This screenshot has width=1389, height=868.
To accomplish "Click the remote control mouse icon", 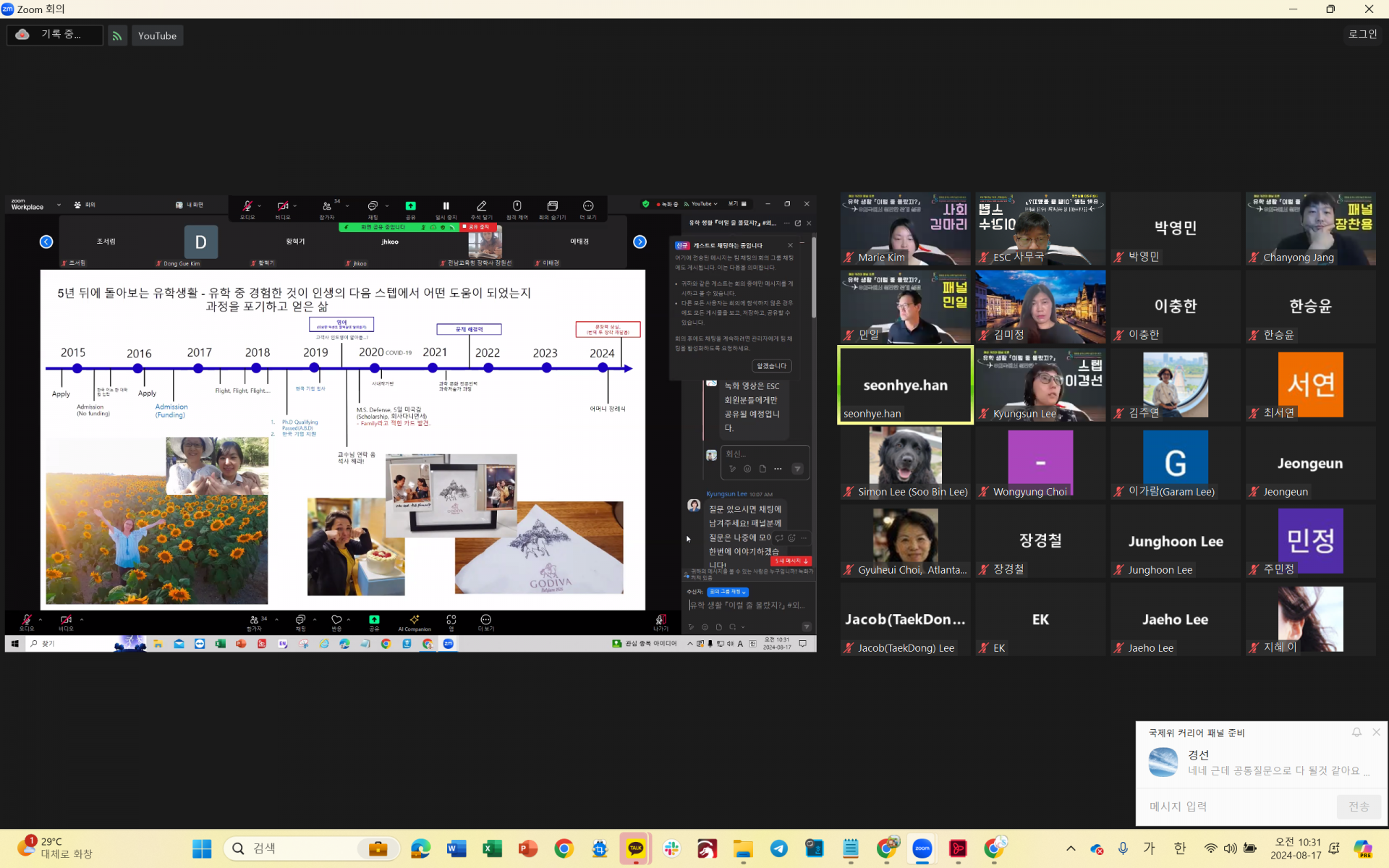I will click(517, 206).
